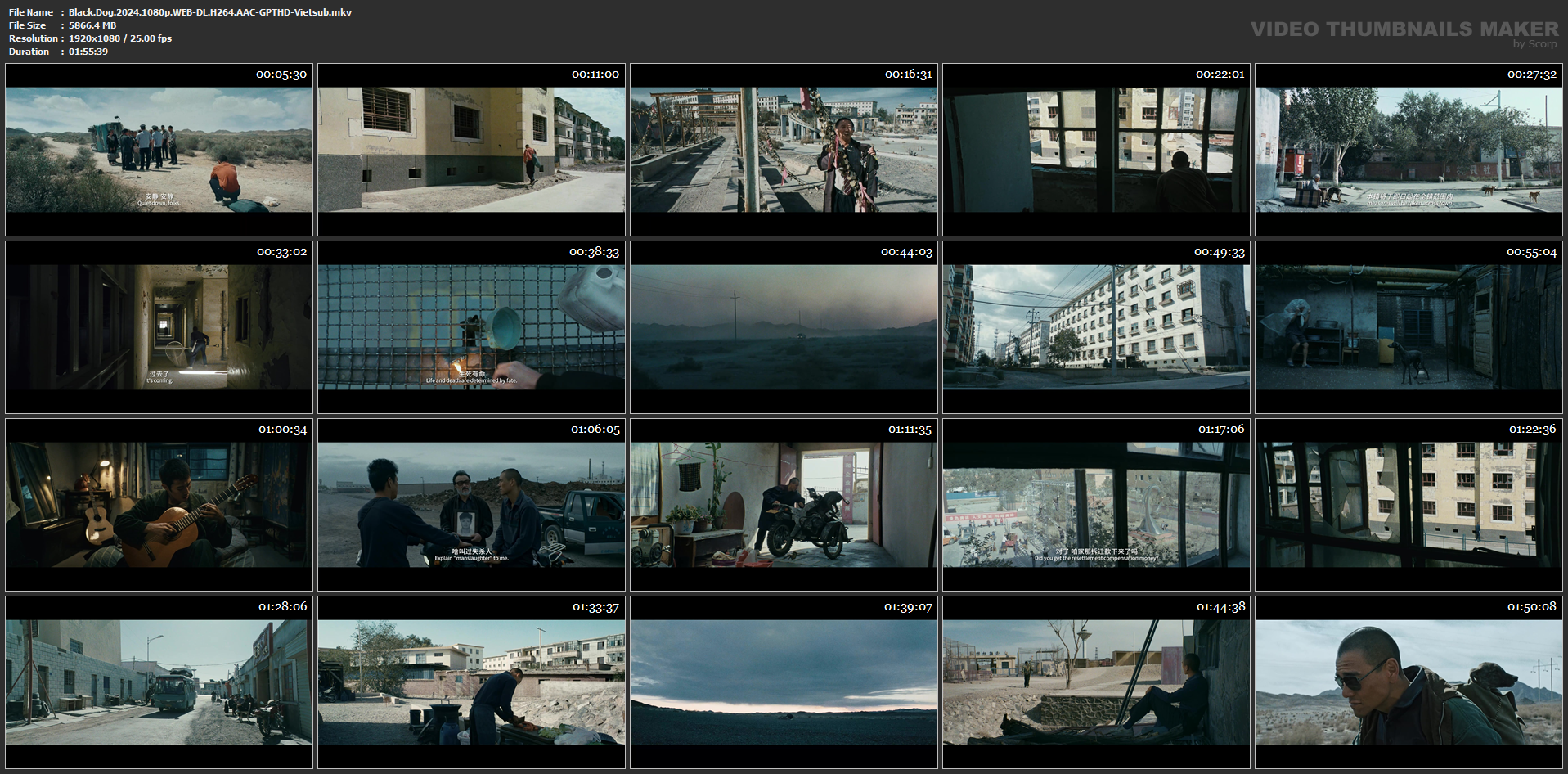Click the timestamp 01:17:06 label
This screenshot has height=774, width=1568.
pyautogui.click(x=1221, y=430)
